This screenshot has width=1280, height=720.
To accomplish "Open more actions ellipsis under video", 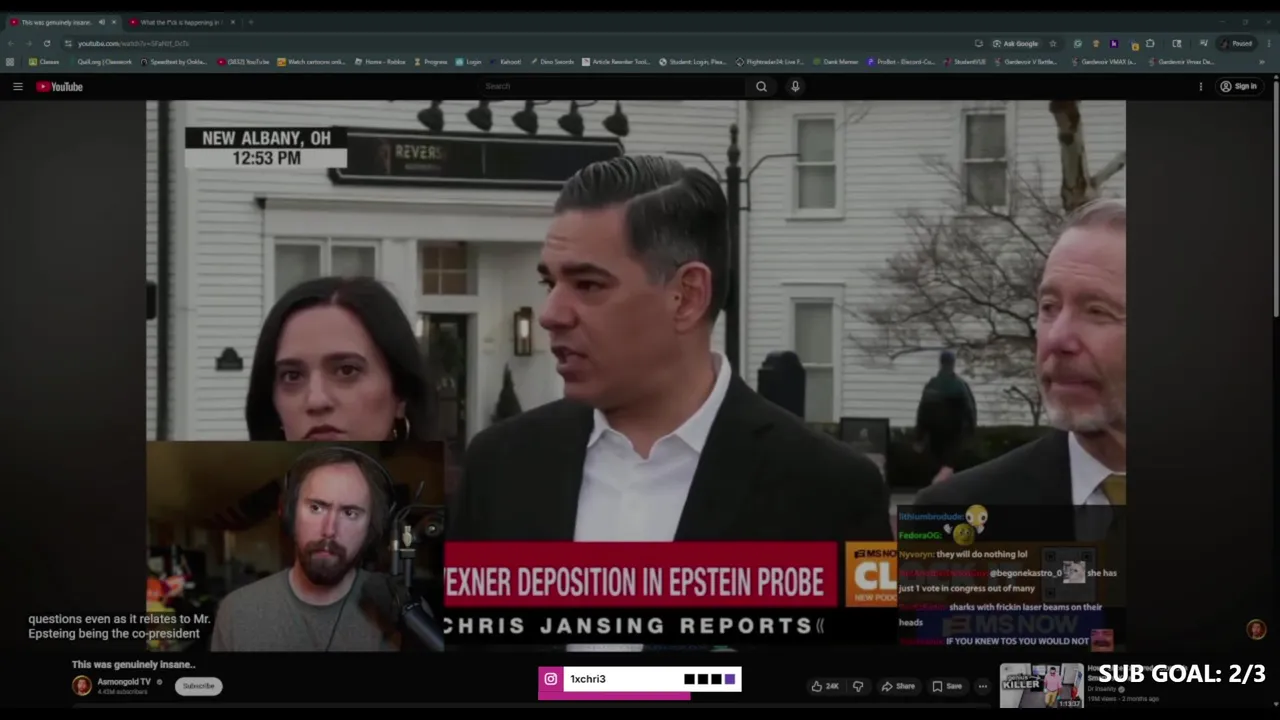I will 983,686.
